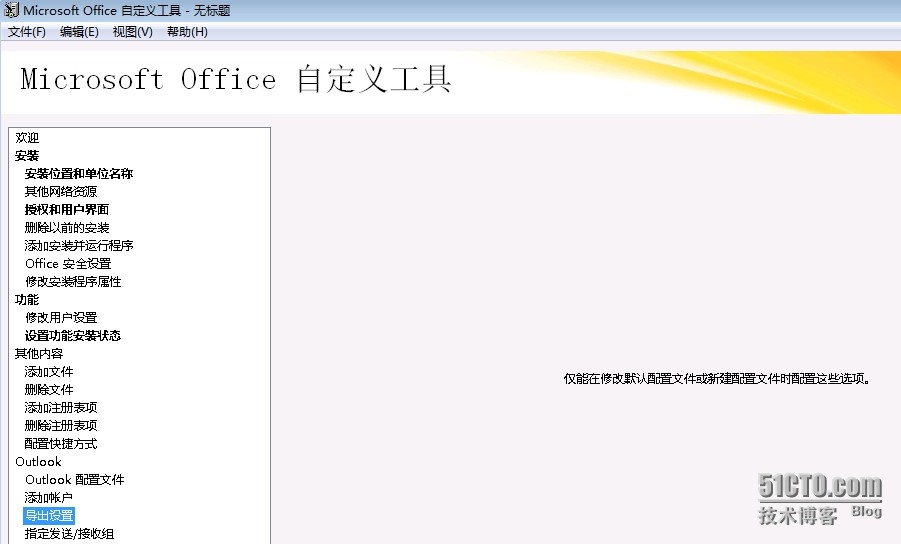Open 修改安装程序属性 page
The image size is (901, 544).
coord(73,281)
